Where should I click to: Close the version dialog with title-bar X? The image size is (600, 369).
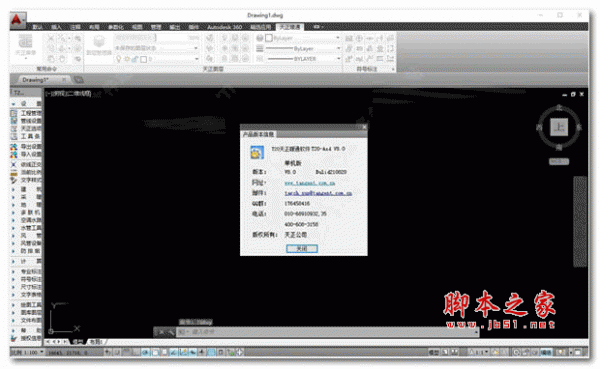364,127
